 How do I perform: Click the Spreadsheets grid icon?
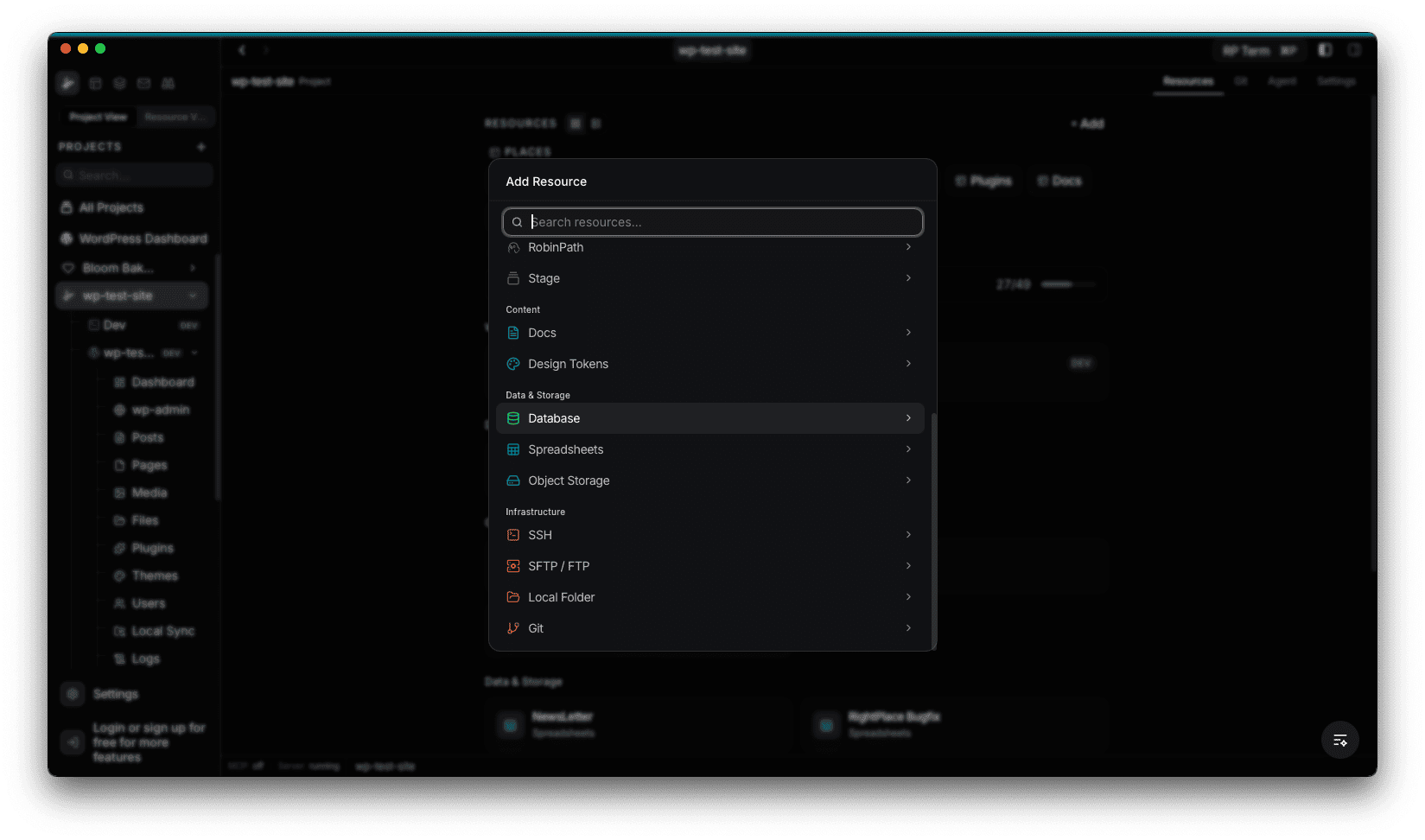point(513,449)
